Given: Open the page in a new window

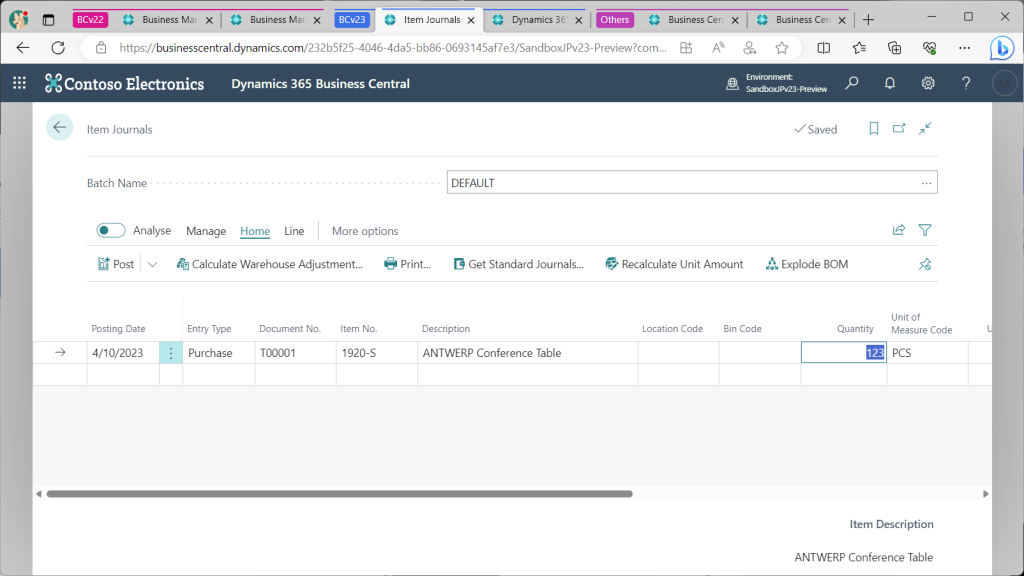Looking at the screenshot, I should coord(899,129).
